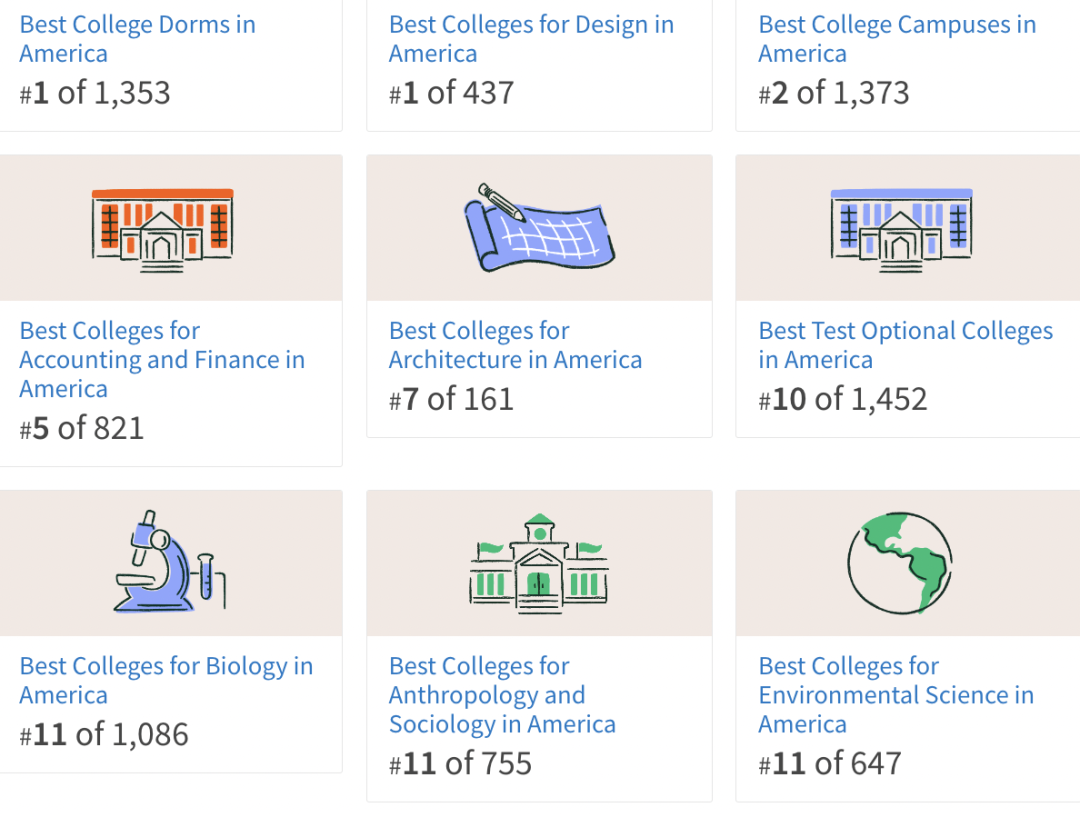The height and width of the screenshot is (814, 1080).
Task: Click the green globe Environmental Science icon
Action: (900, 563)
